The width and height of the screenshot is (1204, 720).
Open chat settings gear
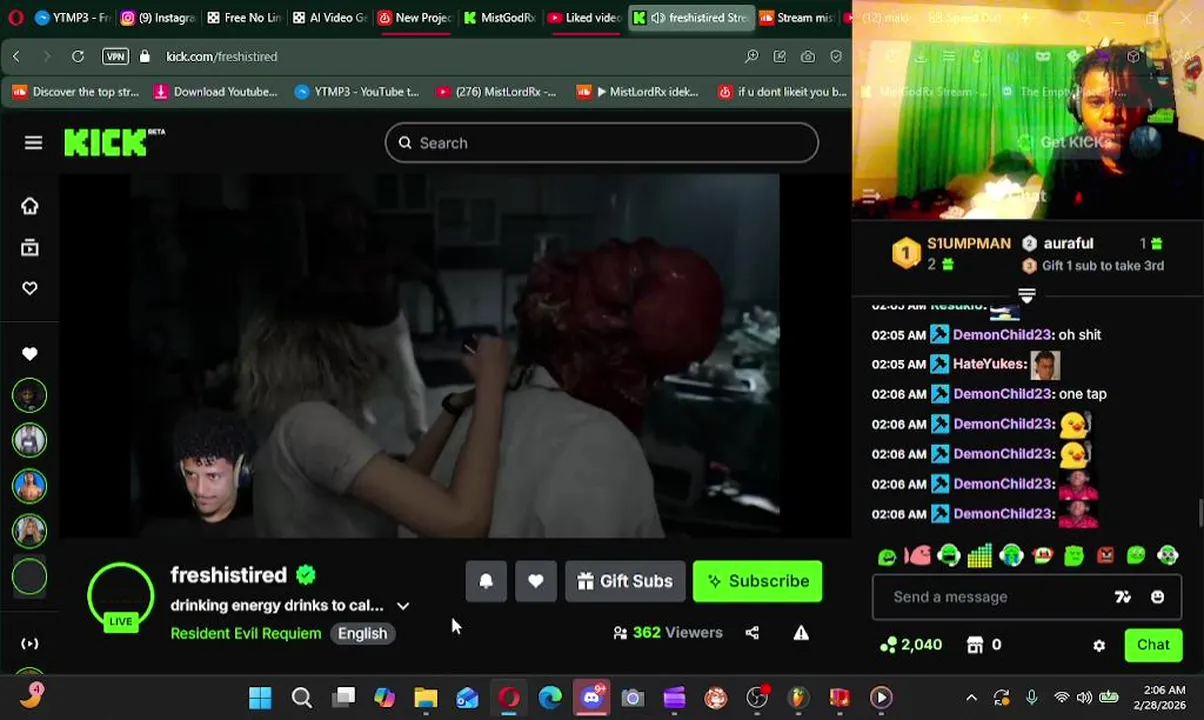tap(1099, 645)
